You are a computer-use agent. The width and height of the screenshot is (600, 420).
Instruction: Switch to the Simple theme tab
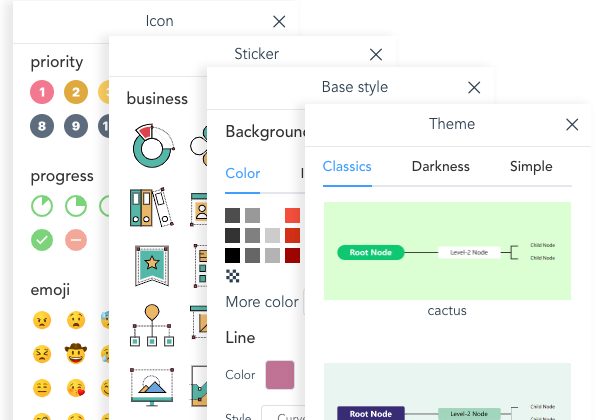click(530, 167)
